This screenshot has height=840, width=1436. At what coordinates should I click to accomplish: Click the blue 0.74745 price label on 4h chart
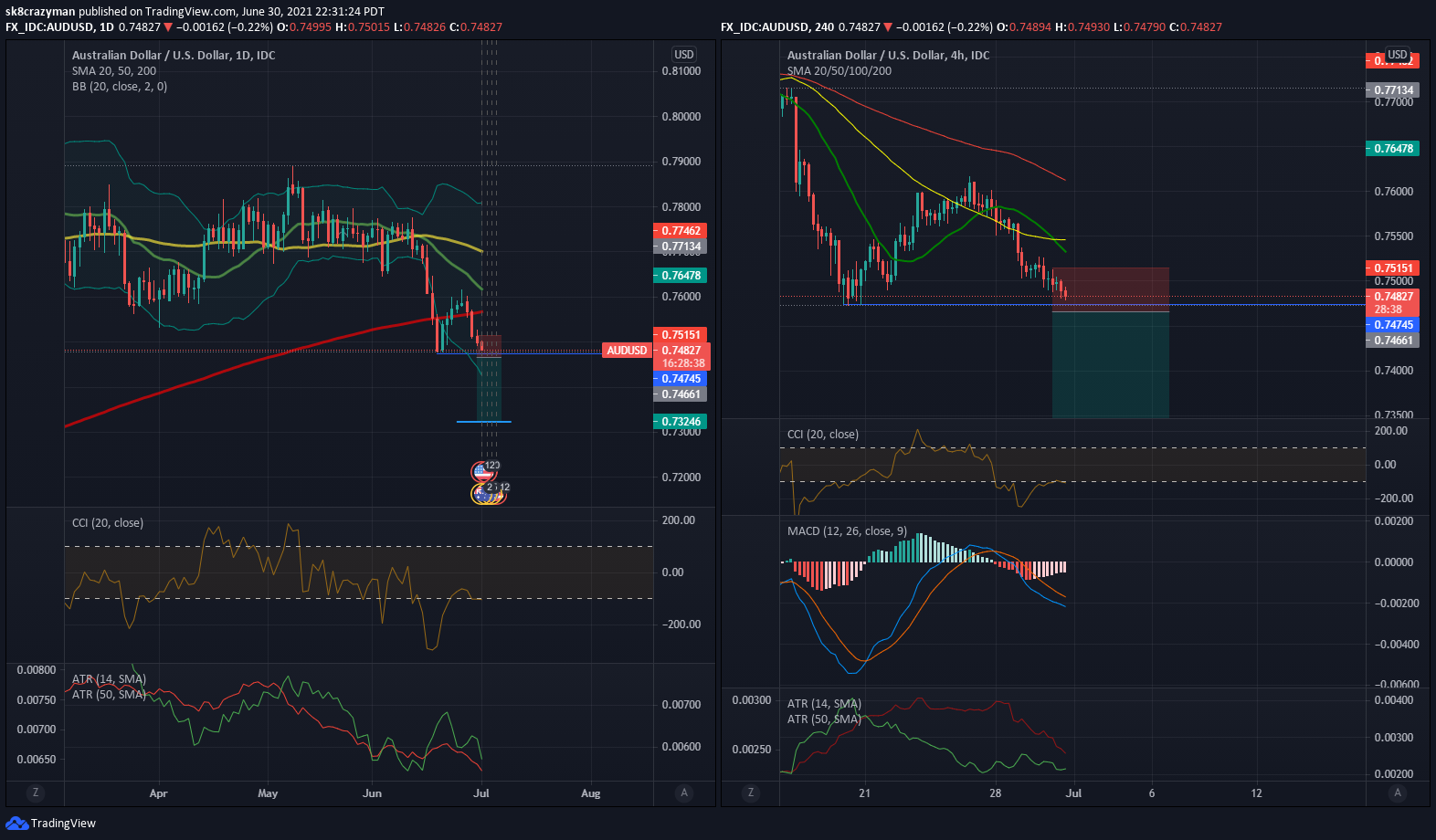(x=1393, y=324)
